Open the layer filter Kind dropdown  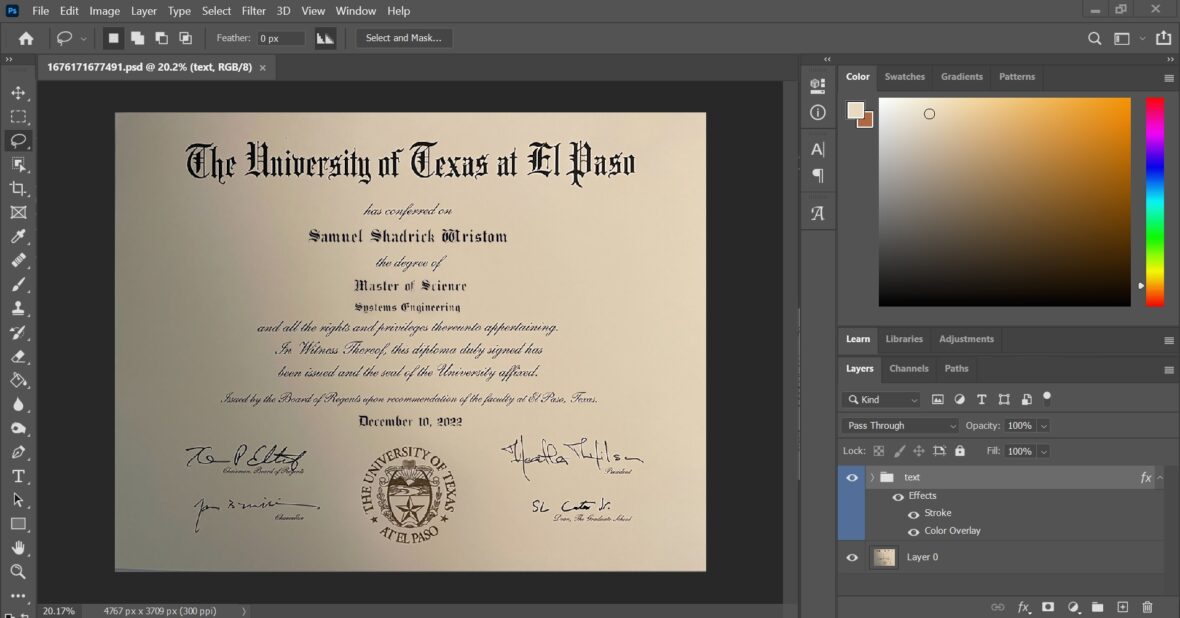881,400
